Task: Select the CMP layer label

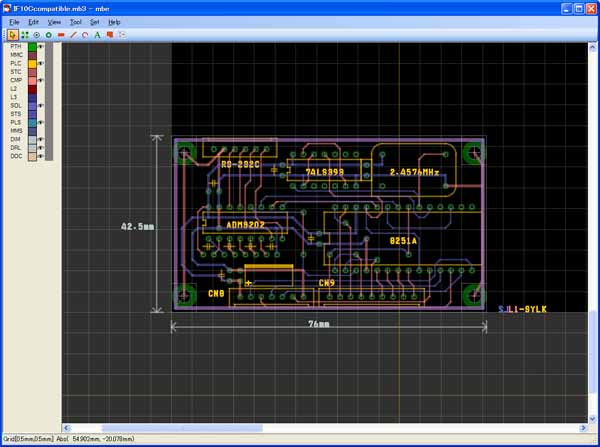Action: coord(16,80)
